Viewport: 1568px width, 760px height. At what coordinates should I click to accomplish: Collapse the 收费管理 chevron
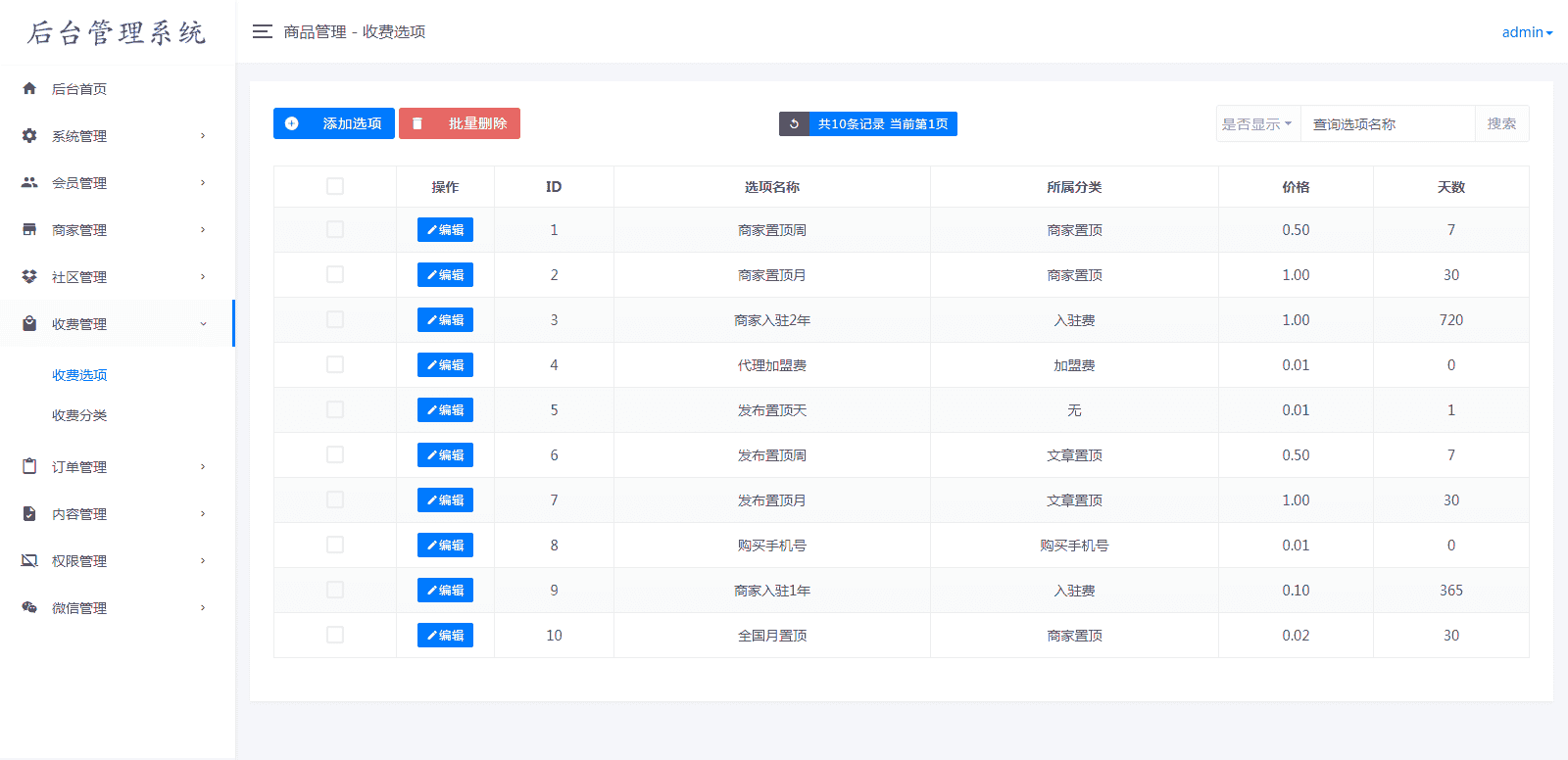pos(203,323)
